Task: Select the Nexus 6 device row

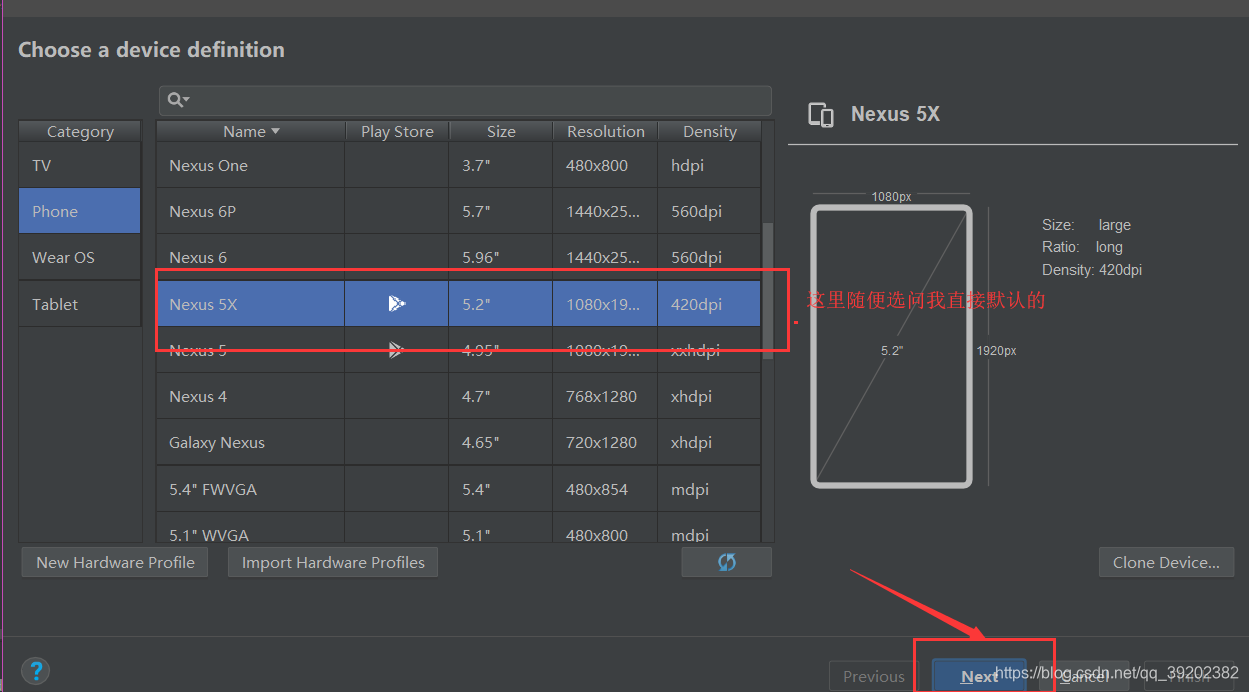Action: pyautogui.click(x=459, y=257)
